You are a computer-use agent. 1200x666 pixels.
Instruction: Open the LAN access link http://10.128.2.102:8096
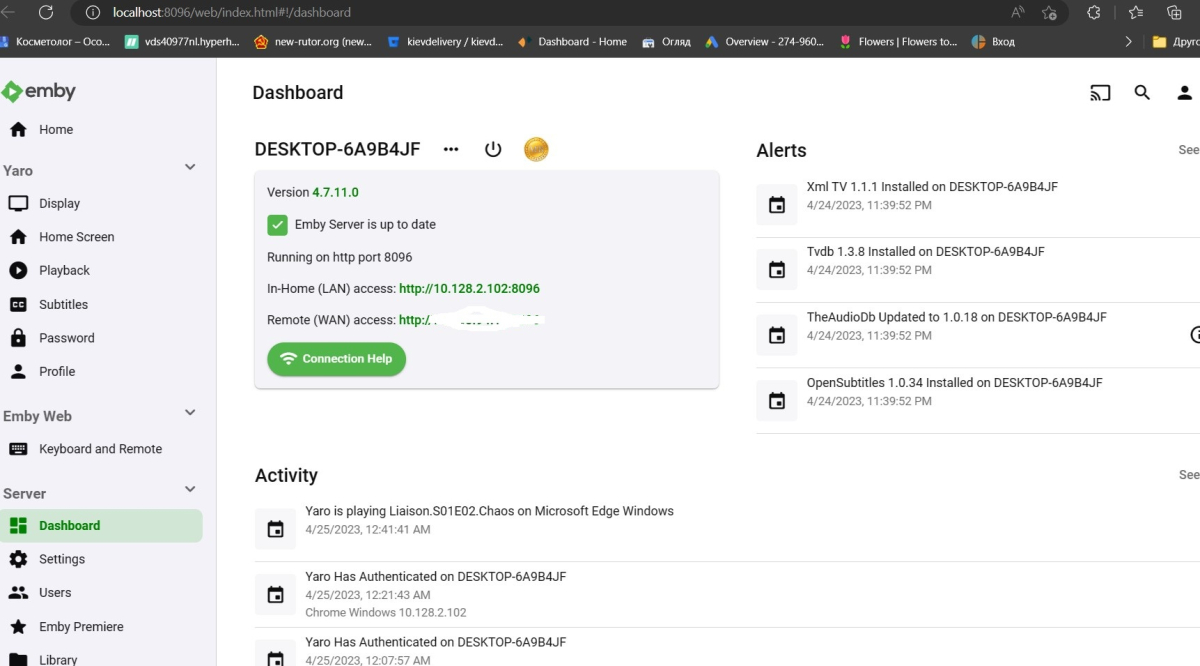(469, 288)
